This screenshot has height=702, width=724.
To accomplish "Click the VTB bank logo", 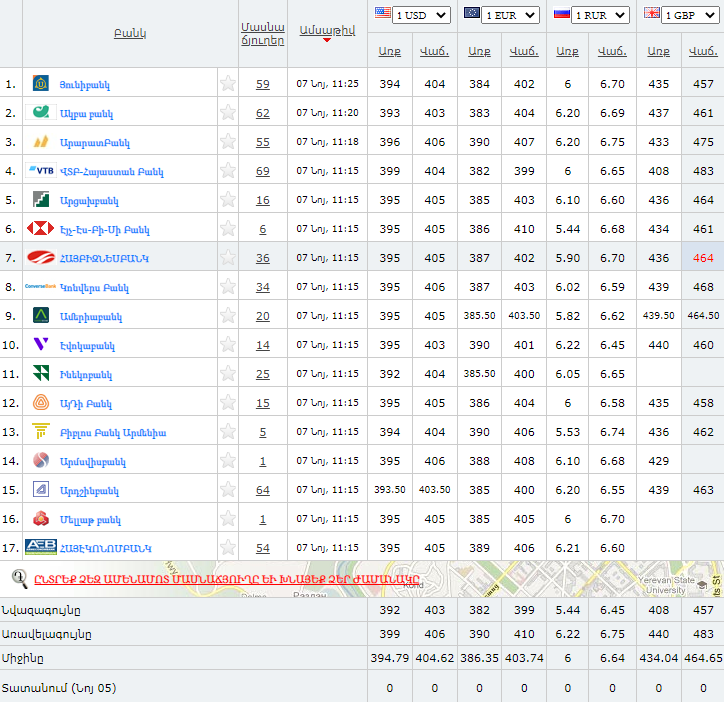I will pyautogui.click(x=41, y=170).
